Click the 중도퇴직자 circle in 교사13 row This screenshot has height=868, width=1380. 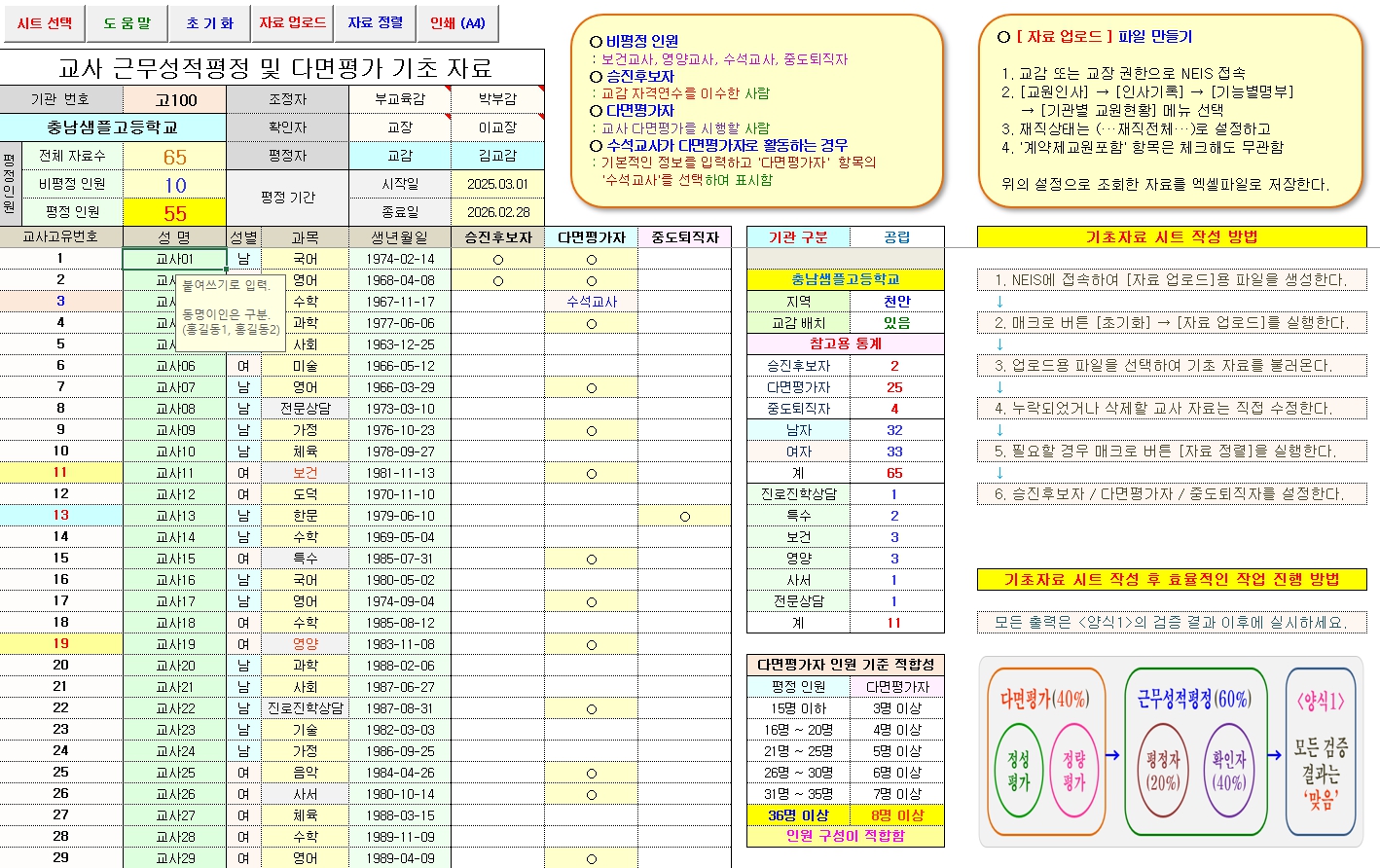tap(684, 516)
